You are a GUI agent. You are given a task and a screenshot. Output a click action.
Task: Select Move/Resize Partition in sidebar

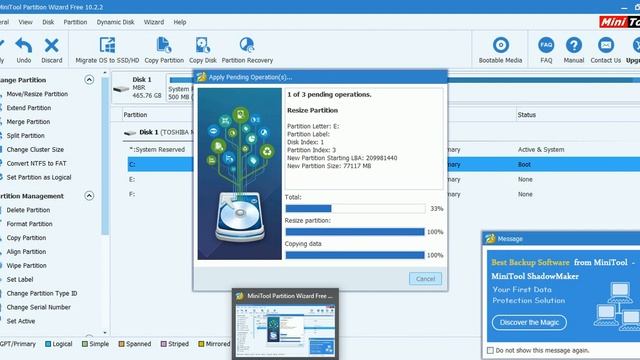[x=37, y=94]
